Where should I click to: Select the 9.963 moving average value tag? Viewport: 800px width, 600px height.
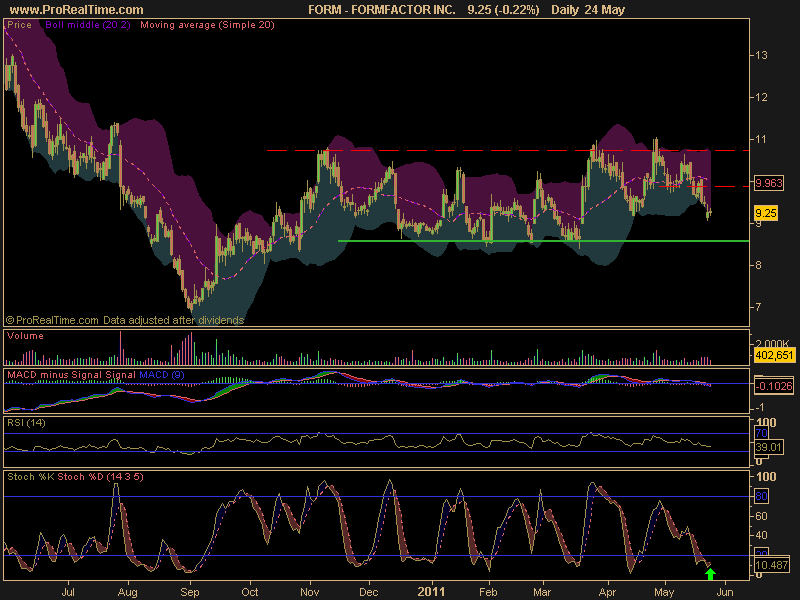coord(769,183)
